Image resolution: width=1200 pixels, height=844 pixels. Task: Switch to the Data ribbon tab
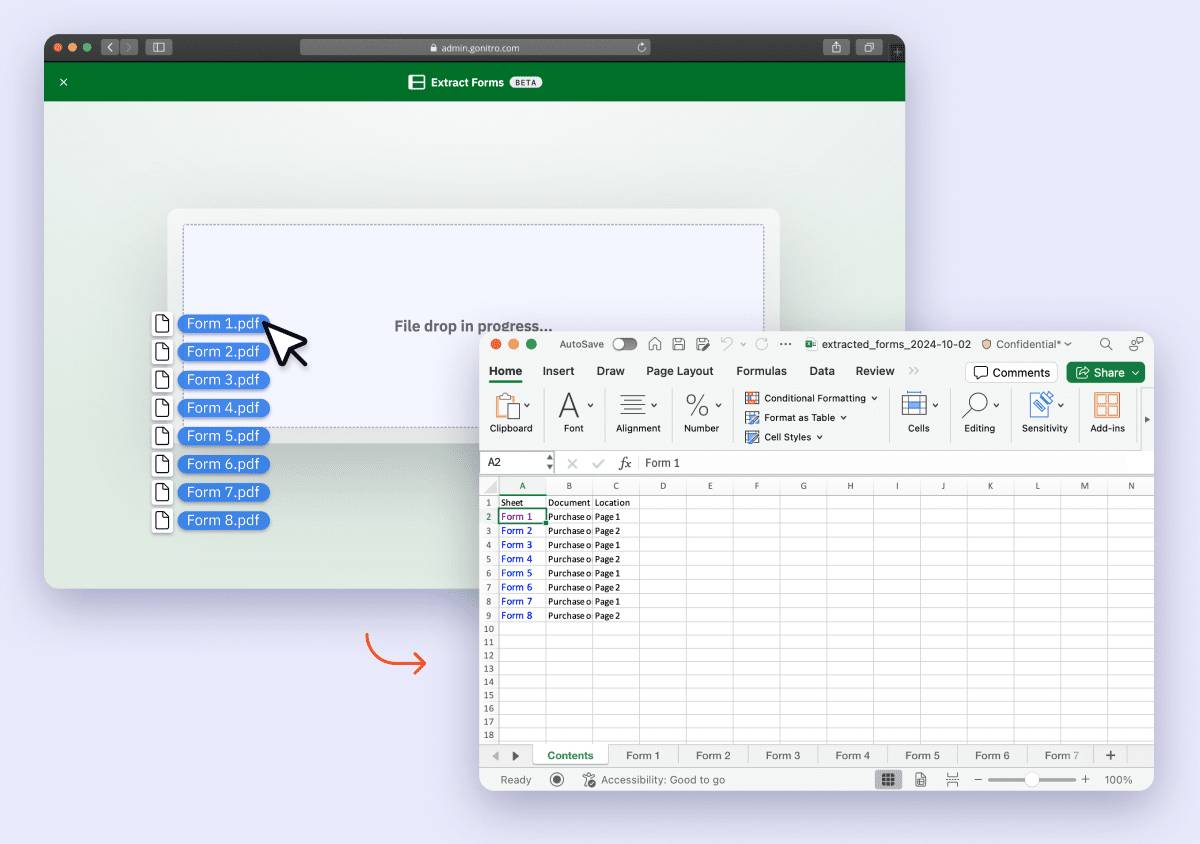coord(822,371)
